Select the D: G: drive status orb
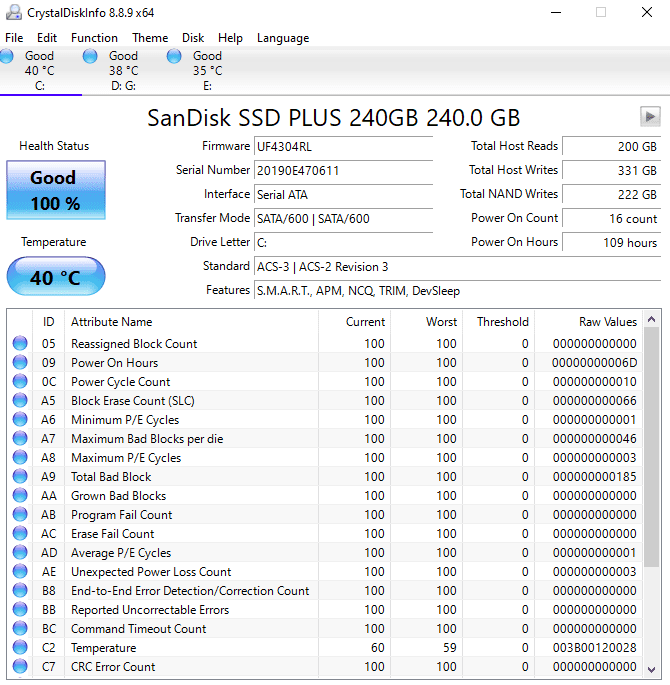 [91, 57]
